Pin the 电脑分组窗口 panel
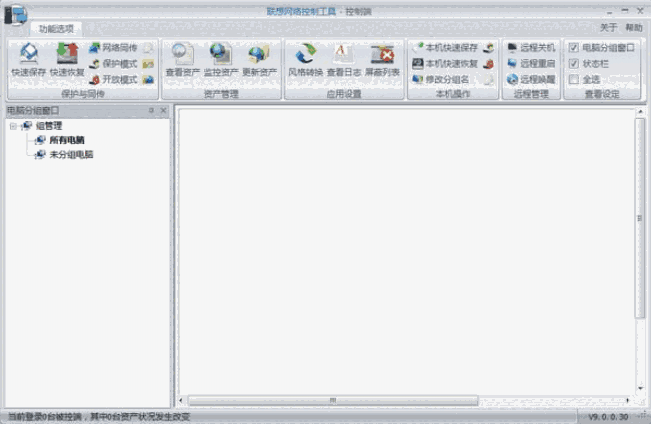The width and height of the screenshot is (651, 424). point(151,110)
